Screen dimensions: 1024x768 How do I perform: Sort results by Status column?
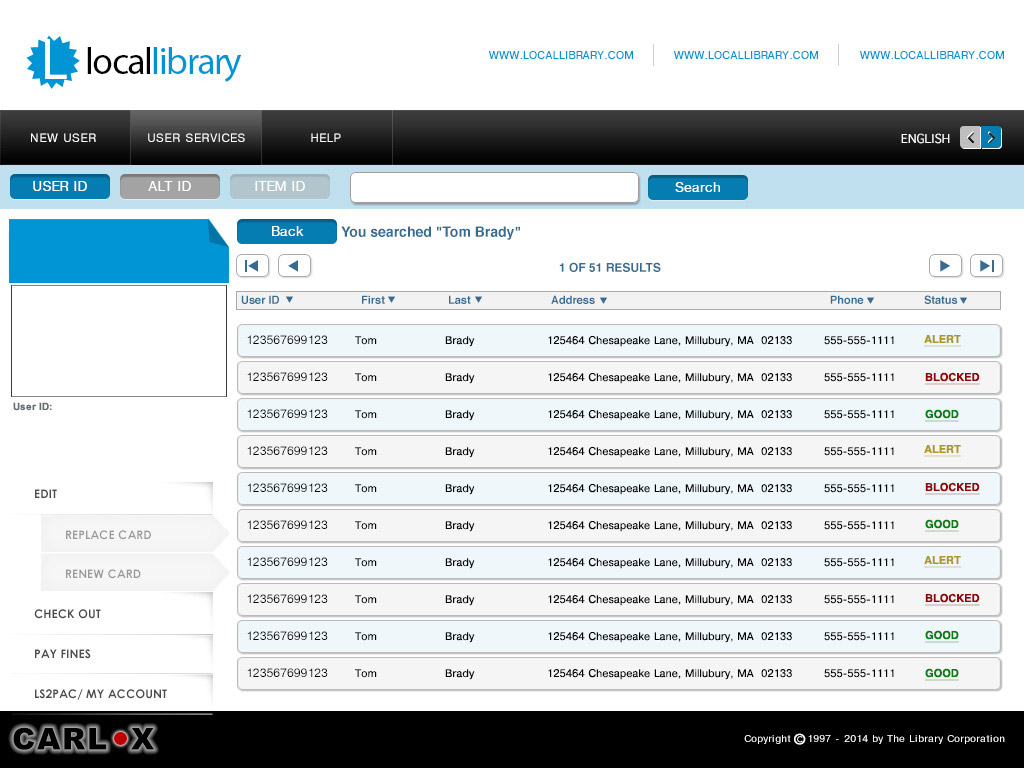click(x=945, y=300)
